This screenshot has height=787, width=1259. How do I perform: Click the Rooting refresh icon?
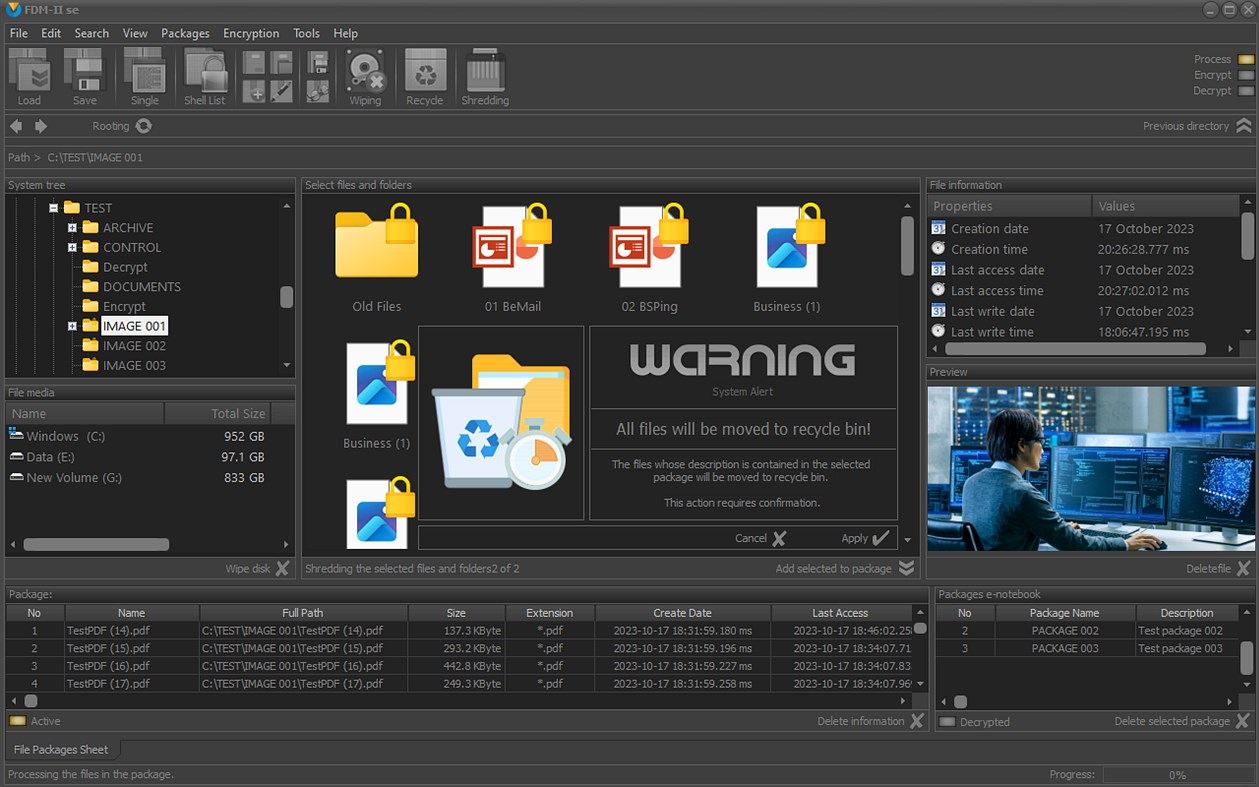tap(144, 126)
